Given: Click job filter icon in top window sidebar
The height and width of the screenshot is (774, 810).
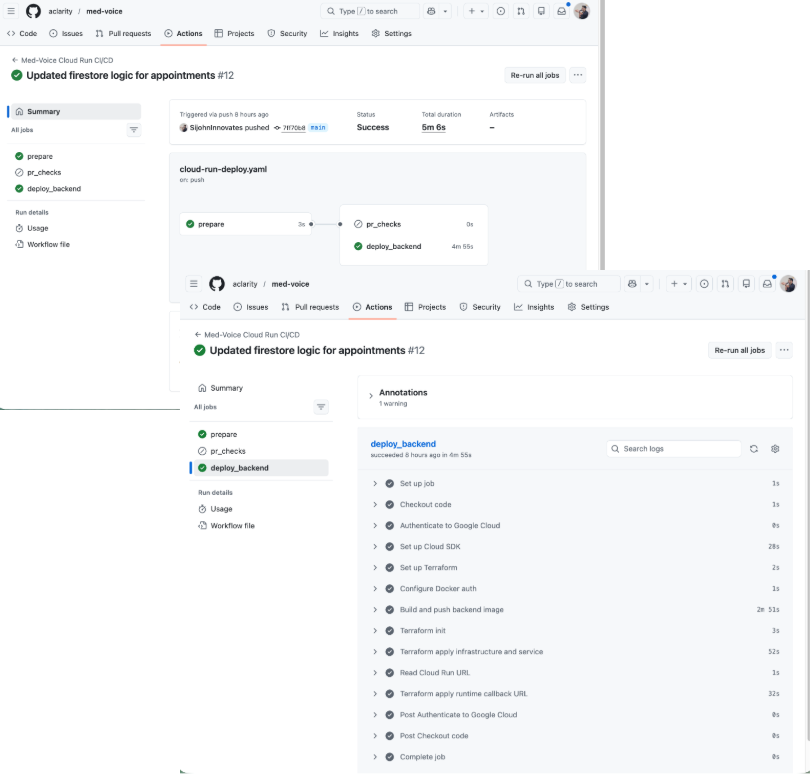Looking at the screenshot, I should pos(134,130).
